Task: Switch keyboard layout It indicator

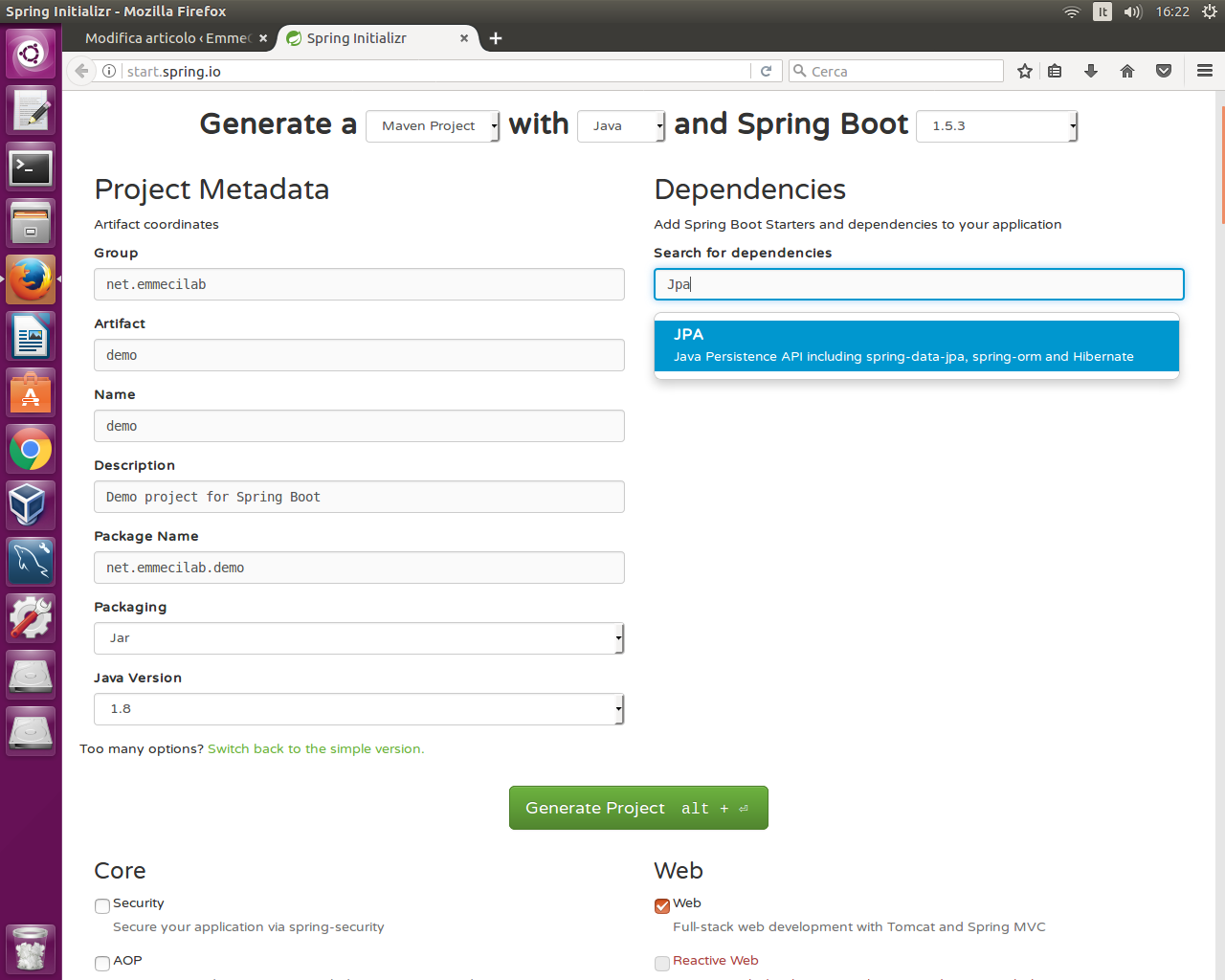Action: (x=1102, y=11)
